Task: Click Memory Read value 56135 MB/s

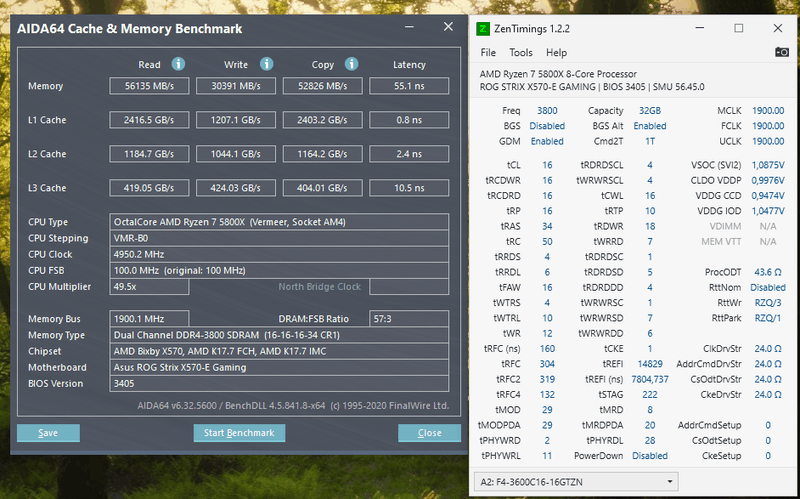Action: [x=149, y=86]
